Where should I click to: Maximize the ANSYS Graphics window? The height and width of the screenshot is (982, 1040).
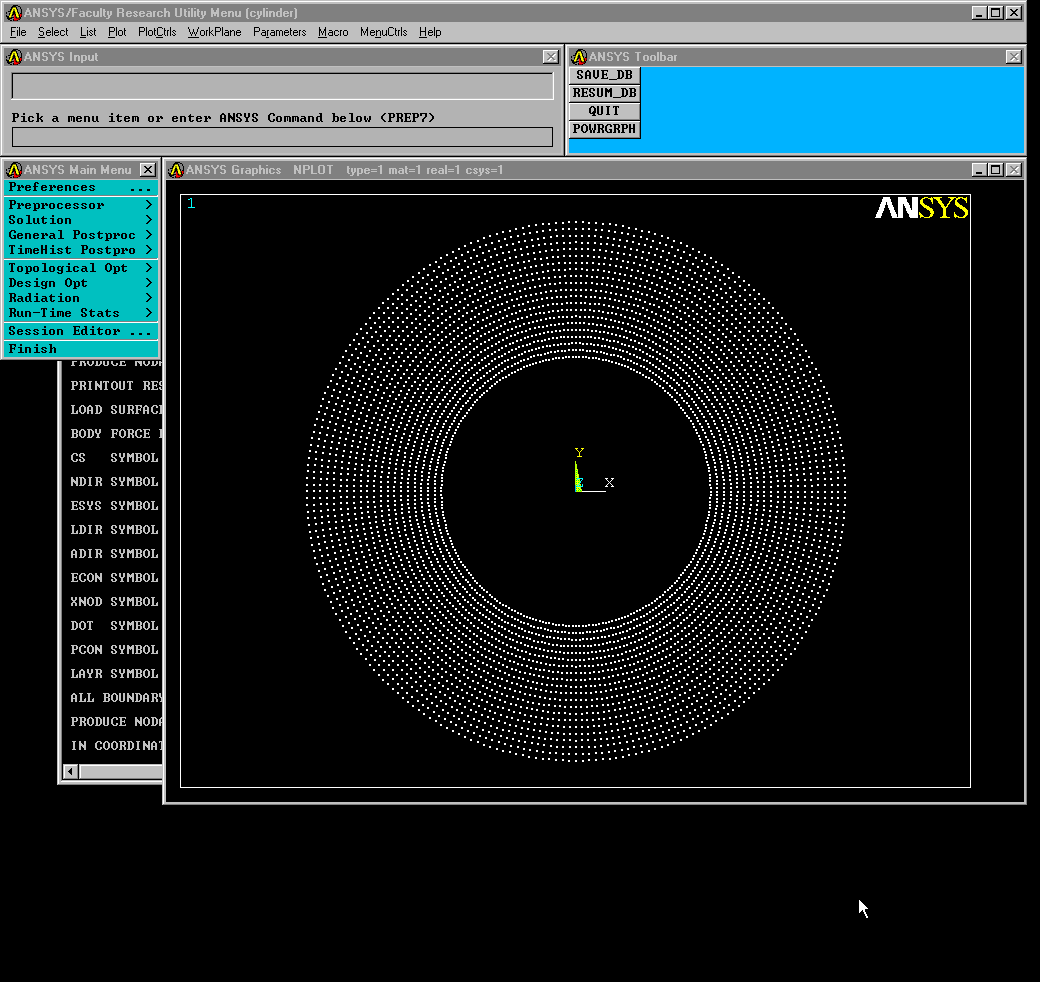[996, 170]
